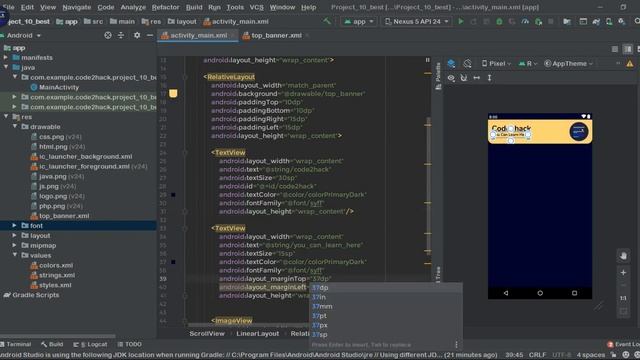Click the layout warnings triangle icon
640x360 pixels.
630,64
